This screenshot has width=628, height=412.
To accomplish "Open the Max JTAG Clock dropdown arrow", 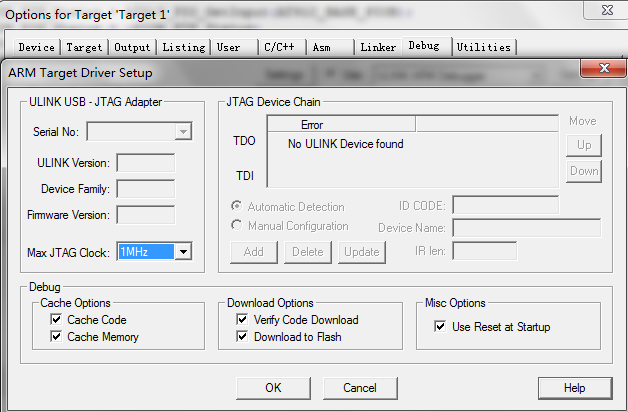I will tap(183, 252).
